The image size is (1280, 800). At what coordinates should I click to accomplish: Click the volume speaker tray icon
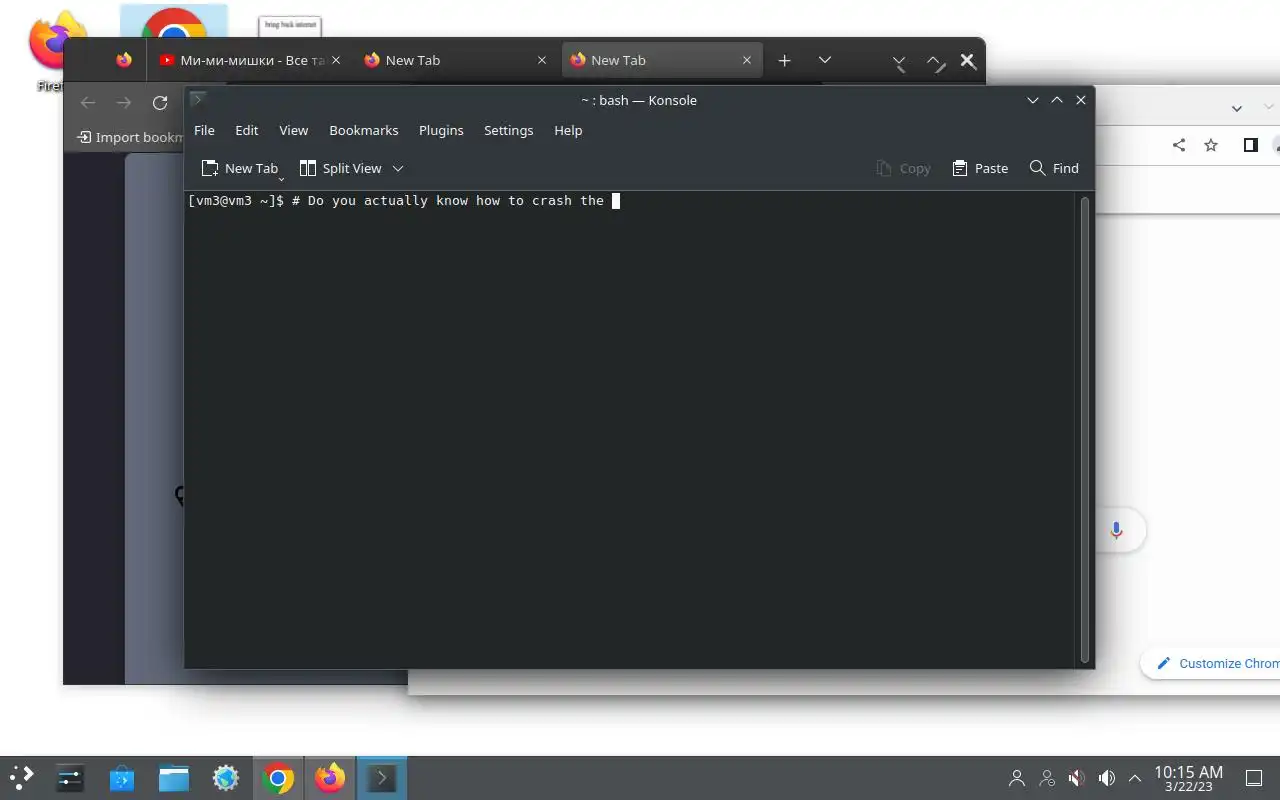[x=1106, y=778]
